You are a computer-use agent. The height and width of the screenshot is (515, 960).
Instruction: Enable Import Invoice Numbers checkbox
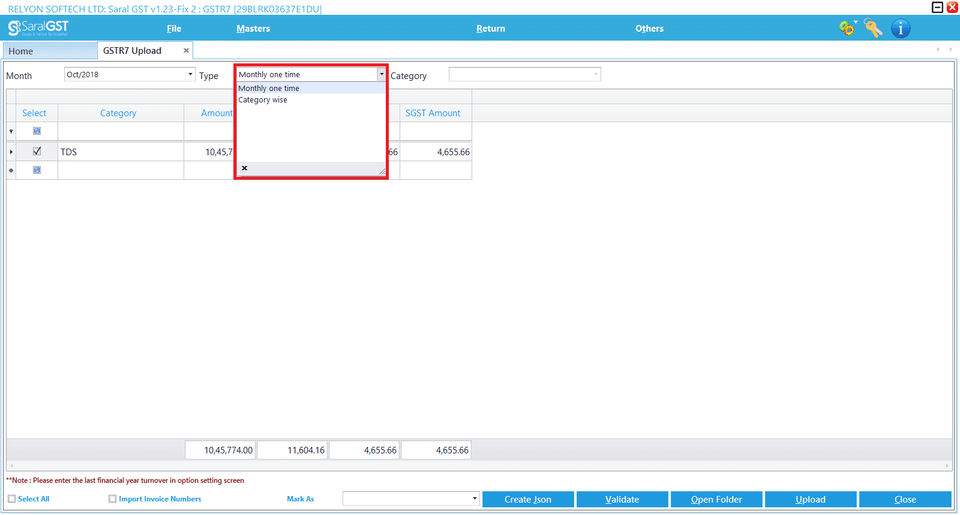tap(112, 499)
